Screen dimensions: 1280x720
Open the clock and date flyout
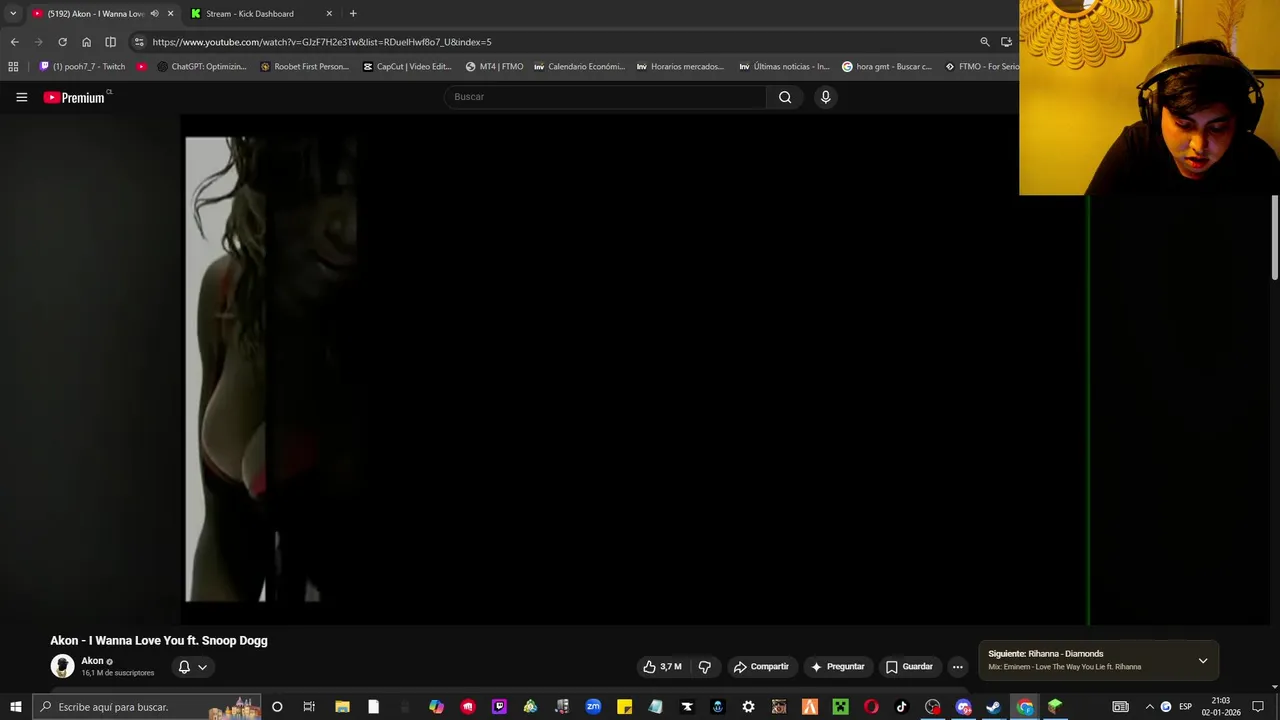(x=1220, y=707)
